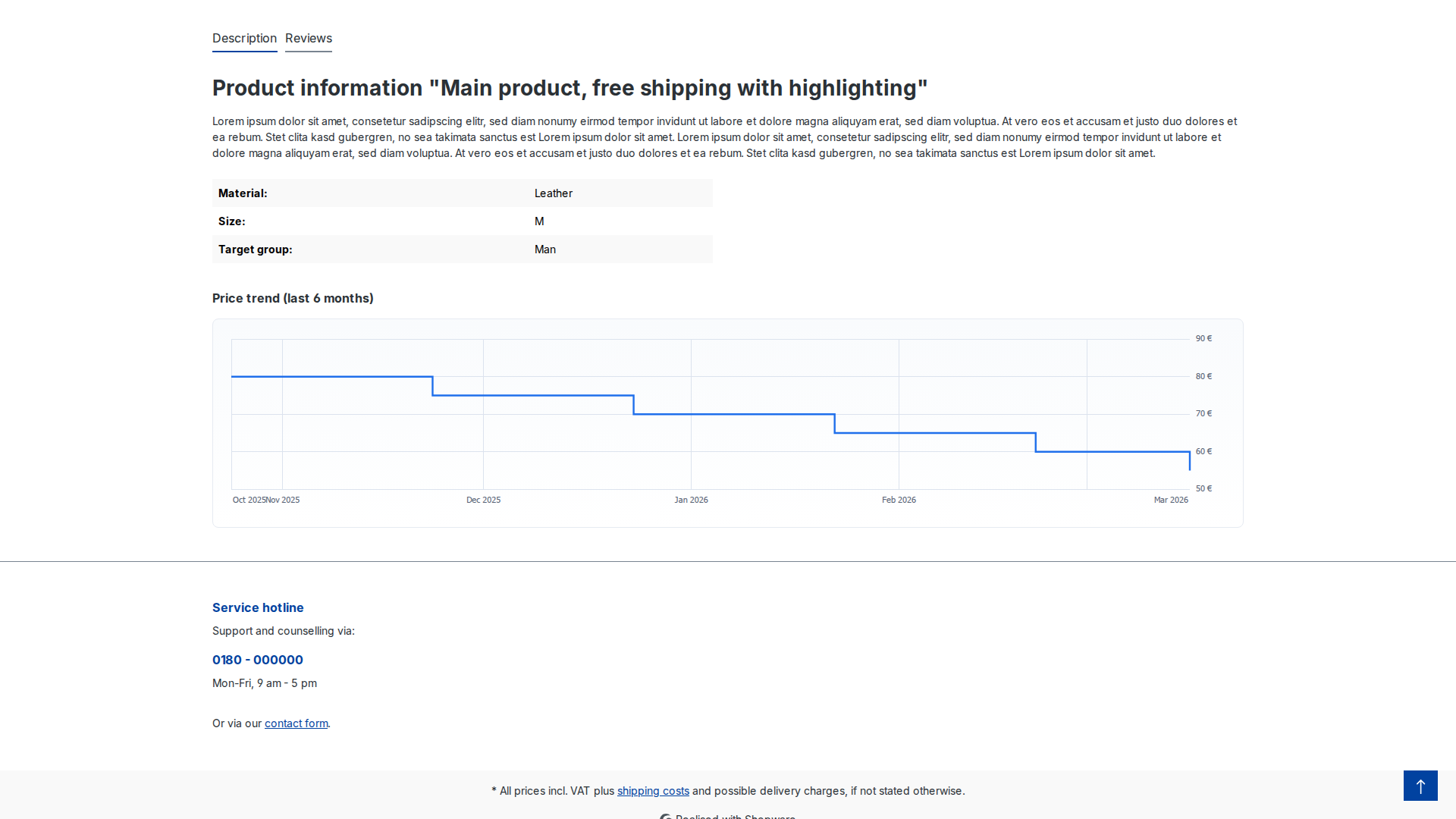Click the 70 € price axis label
This screenshot has width=1456, height=819.
pos(1203,413)
